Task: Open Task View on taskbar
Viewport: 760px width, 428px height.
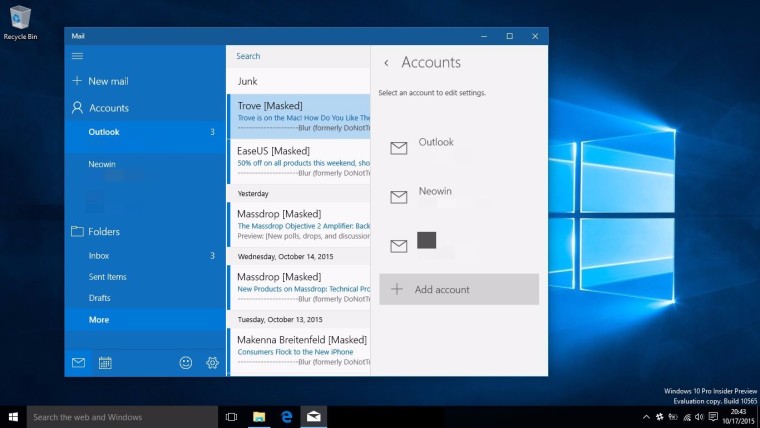Action: coord(232,417)
